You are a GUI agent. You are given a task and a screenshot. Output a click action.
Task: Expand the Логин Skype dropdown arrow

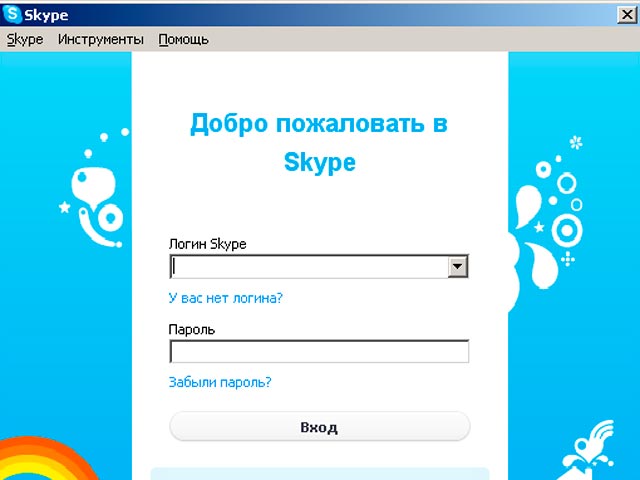(x=458, y=267)
